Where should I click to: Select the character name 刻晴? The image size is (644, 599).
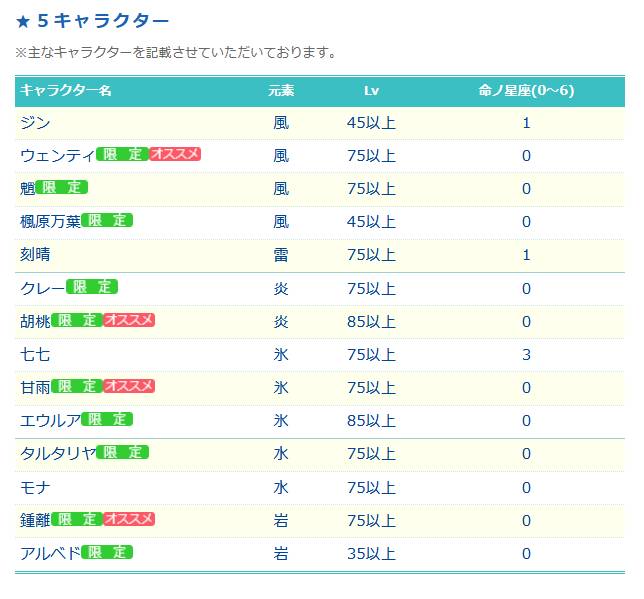35,254
